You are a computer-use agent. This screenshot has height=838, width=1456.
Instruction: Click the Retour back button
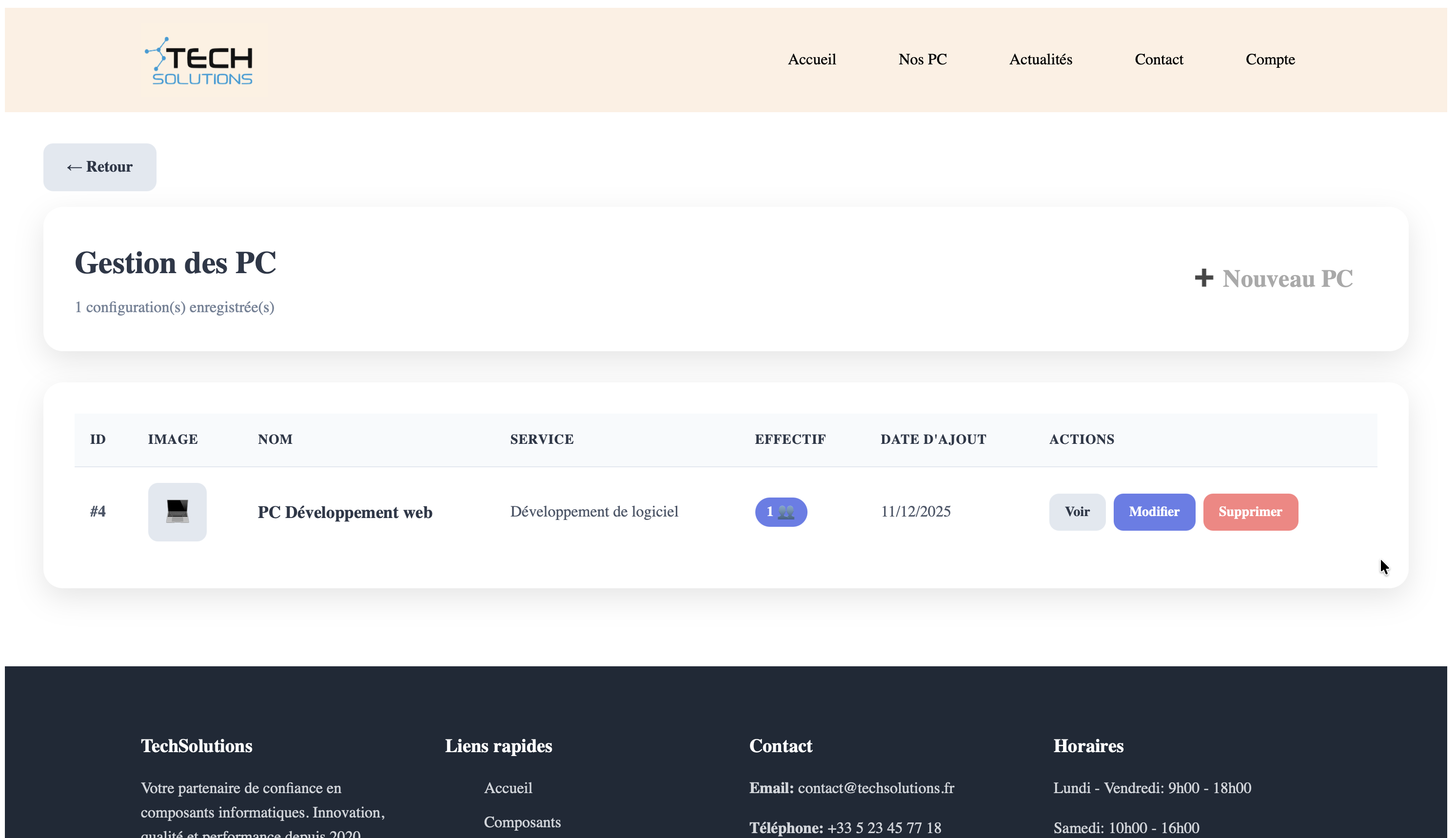point(99,167)
